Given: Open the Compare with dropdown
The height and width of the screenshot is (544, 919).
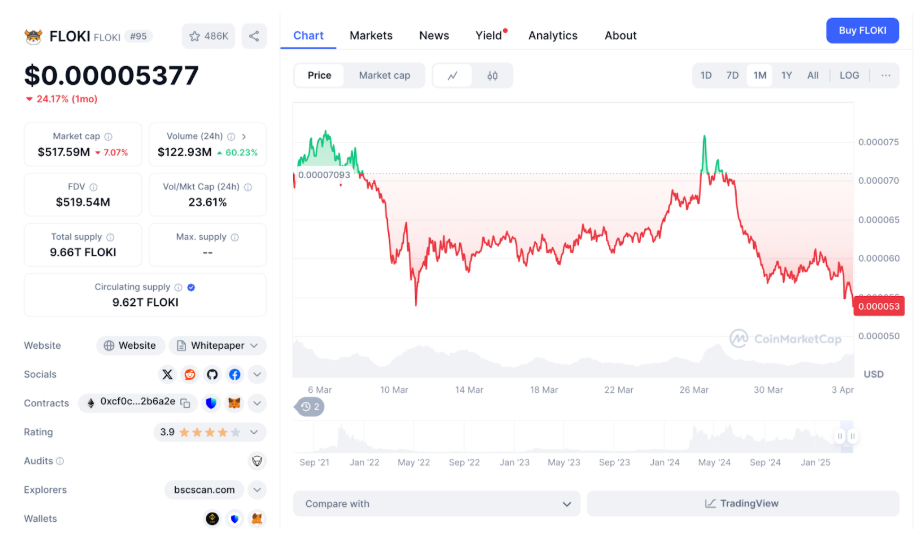Looking at the screenshot, I should [437, 504].
